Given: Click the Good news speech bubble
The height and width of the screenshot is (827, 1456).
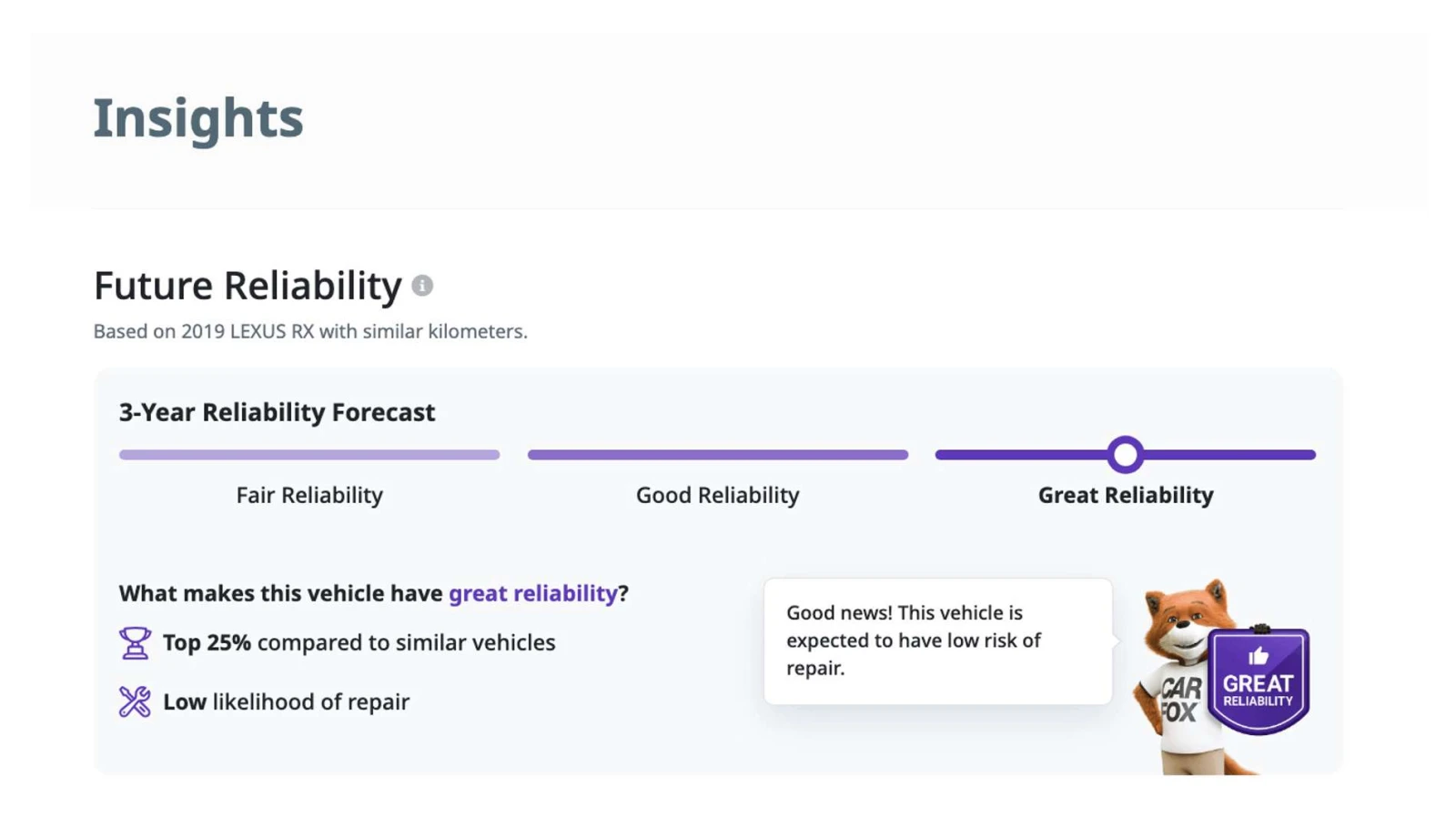Looking at the screenshot, I should (x=938, y=640).
